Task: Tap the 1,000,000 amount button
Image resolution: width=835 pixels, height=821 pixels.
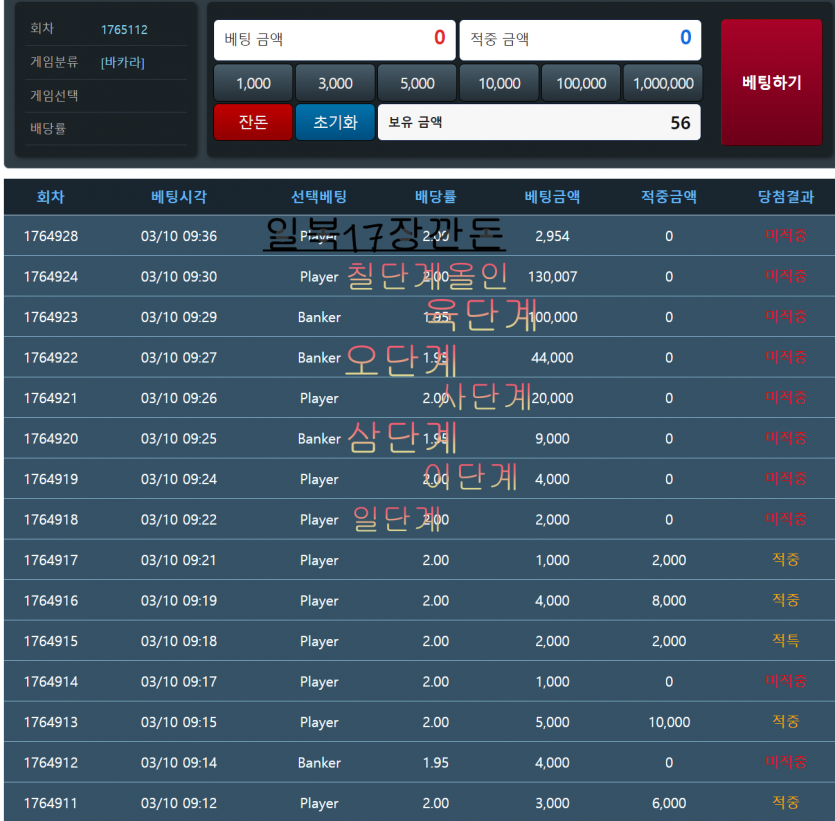Action: [663, 83]
